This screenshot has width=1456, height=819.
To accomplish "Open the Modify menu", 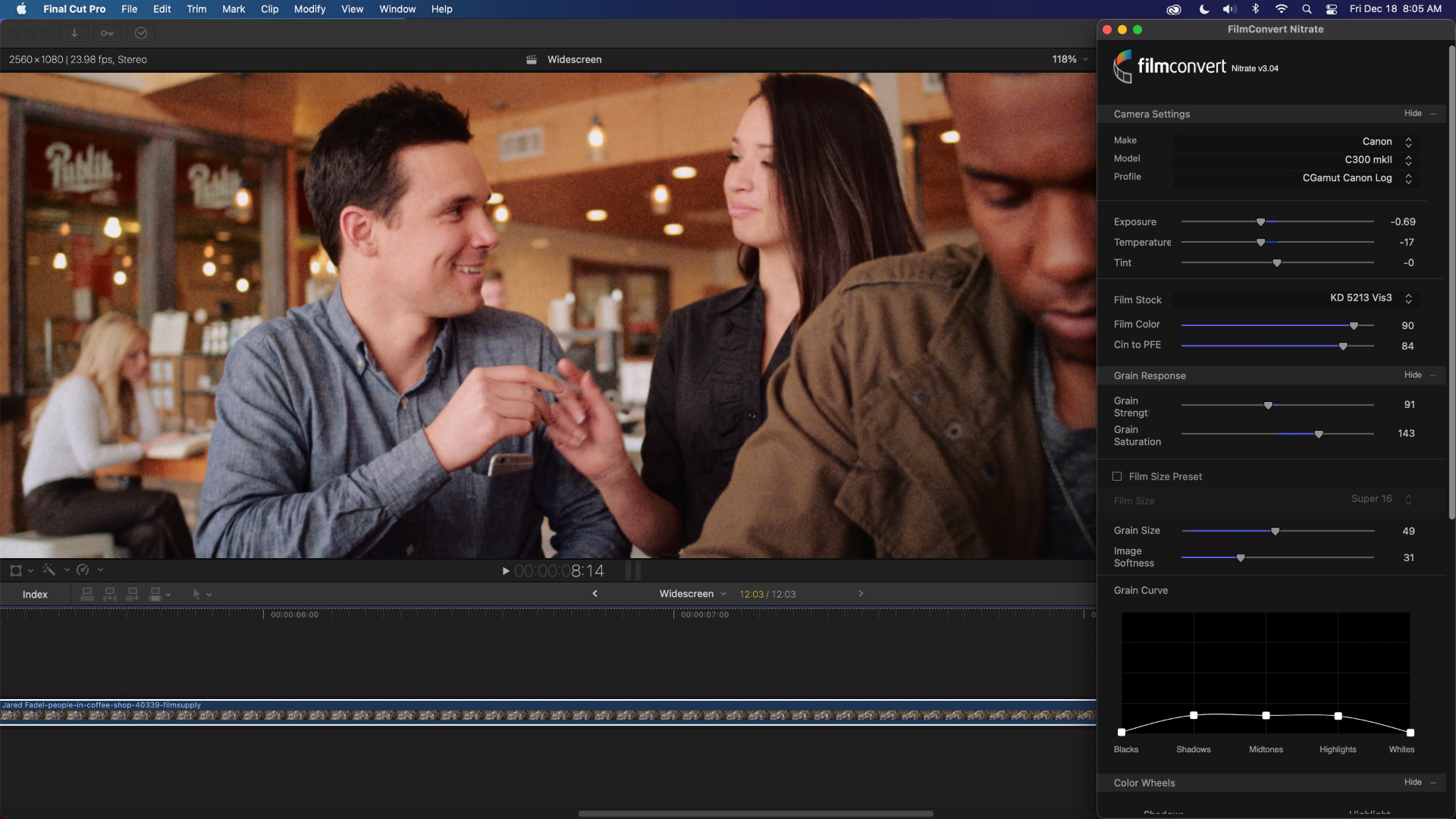I will click(x=309, y=9).
